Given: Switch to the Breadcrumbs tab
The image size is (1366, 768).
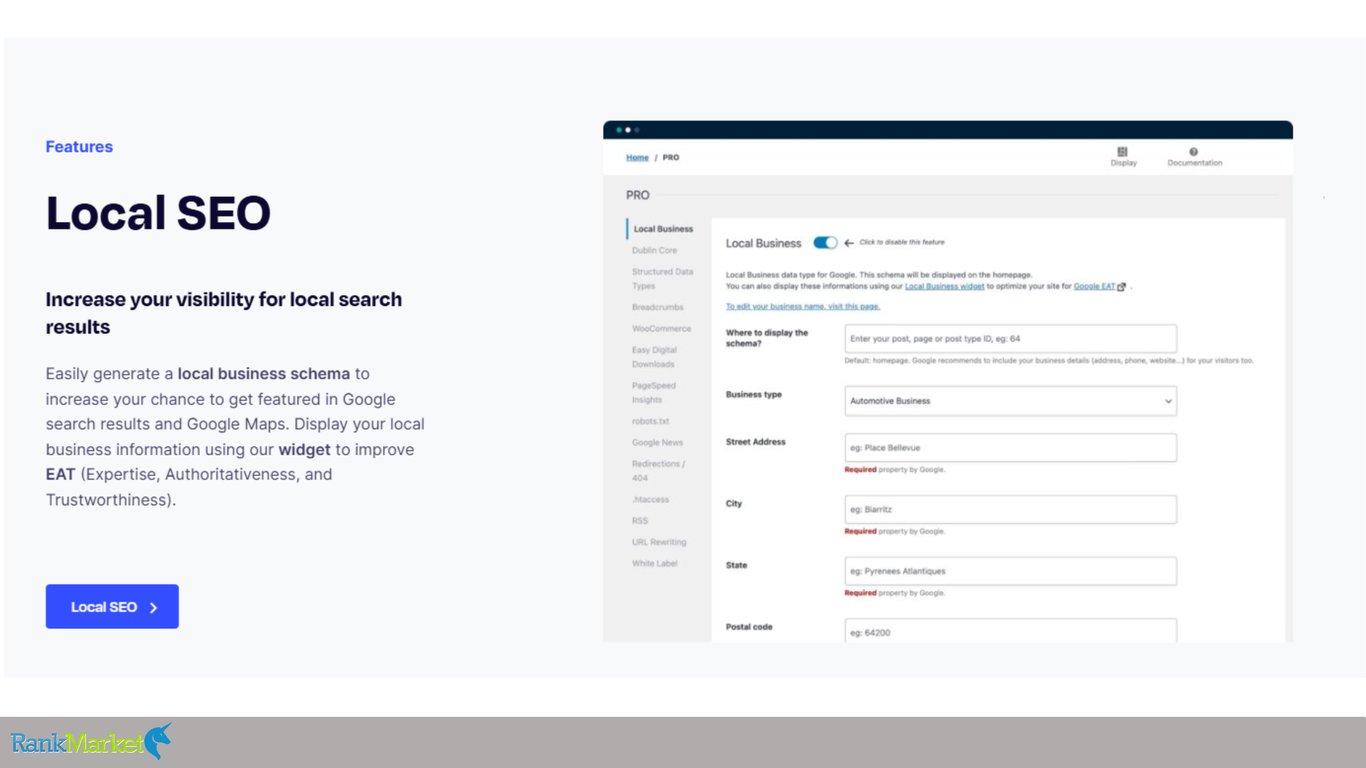Looking at the screenshot, I should pos(658,308).
